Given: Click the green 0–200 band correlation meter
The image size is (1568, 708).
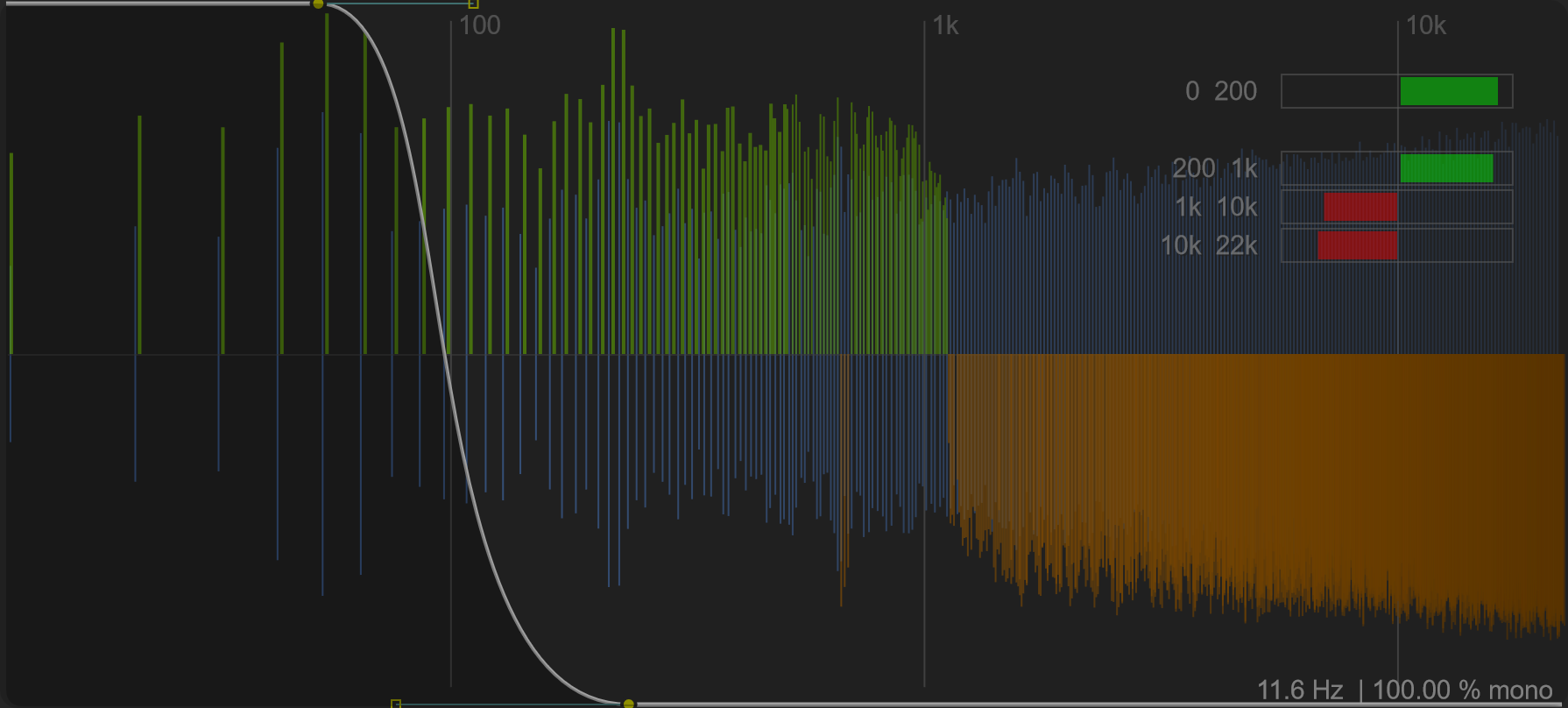Looking at the screenshot, I should coord(1396,91).
